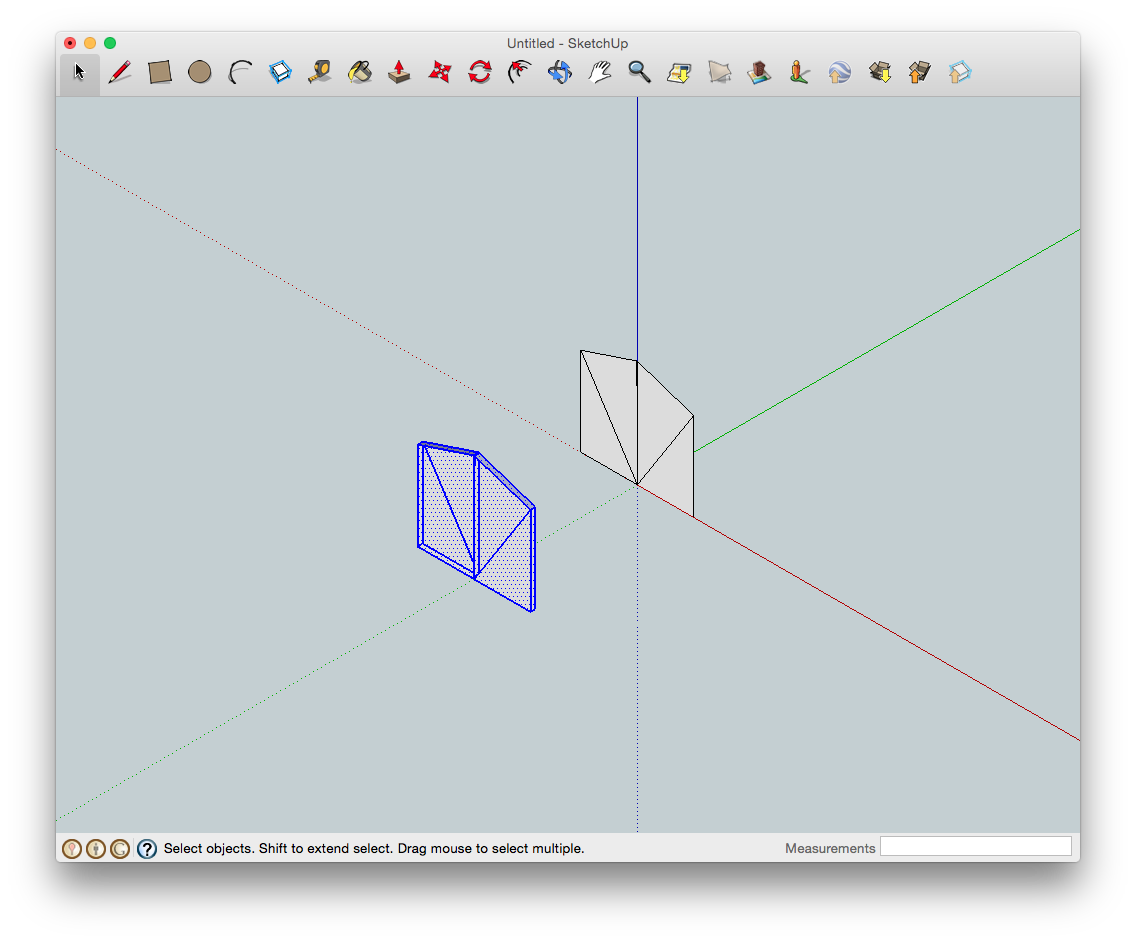This screenshot has height=942, width=1136.
Task: Open Get Models download icon
Action: tap(880, 72)
